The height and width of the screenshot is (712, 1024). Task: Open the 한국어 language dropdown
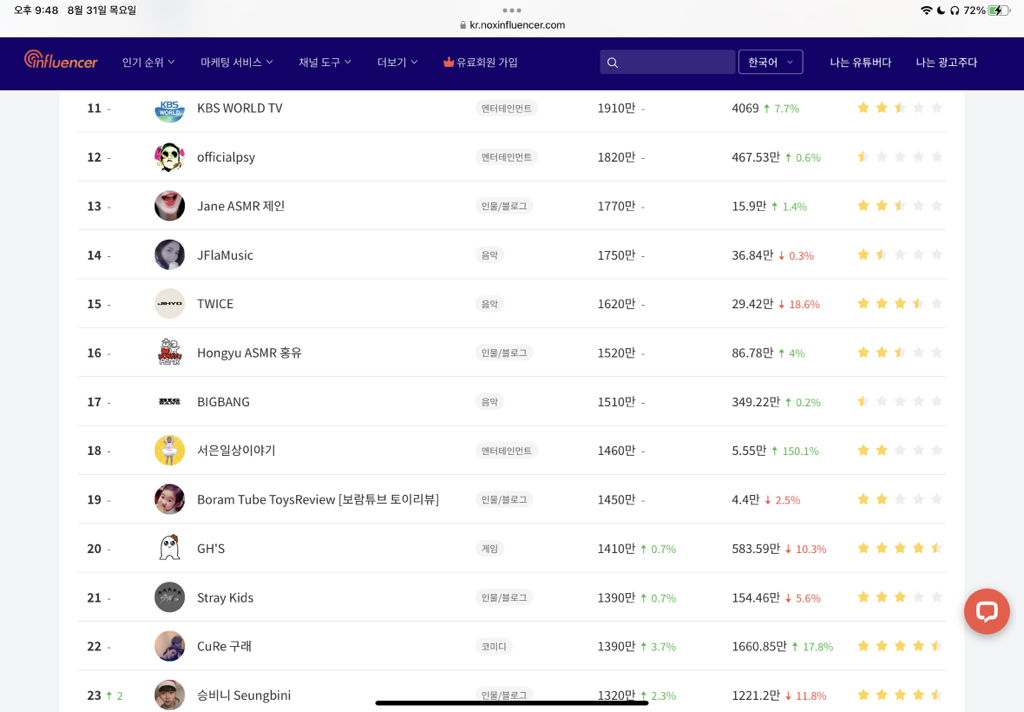pos(770,62)
